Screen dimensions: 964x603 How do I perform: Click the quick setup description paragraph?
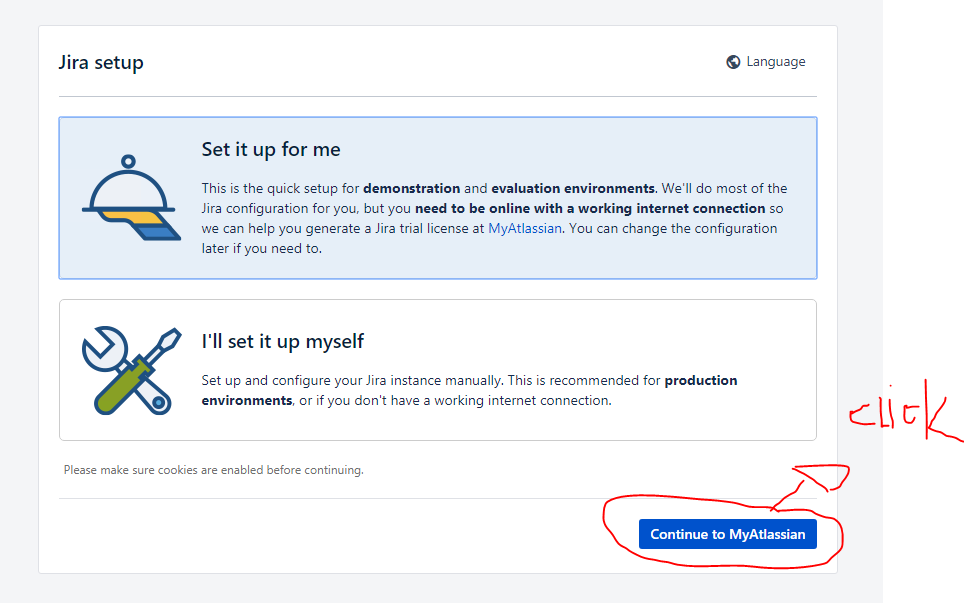(495, 218)
